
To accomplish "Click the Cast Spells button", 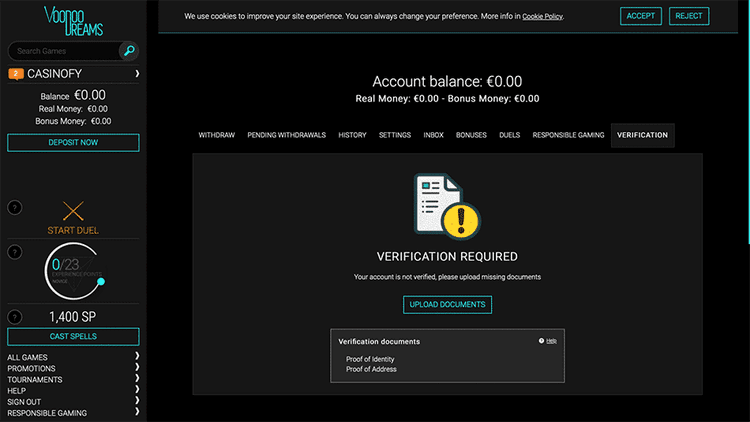I will click(x=73, y=336).
